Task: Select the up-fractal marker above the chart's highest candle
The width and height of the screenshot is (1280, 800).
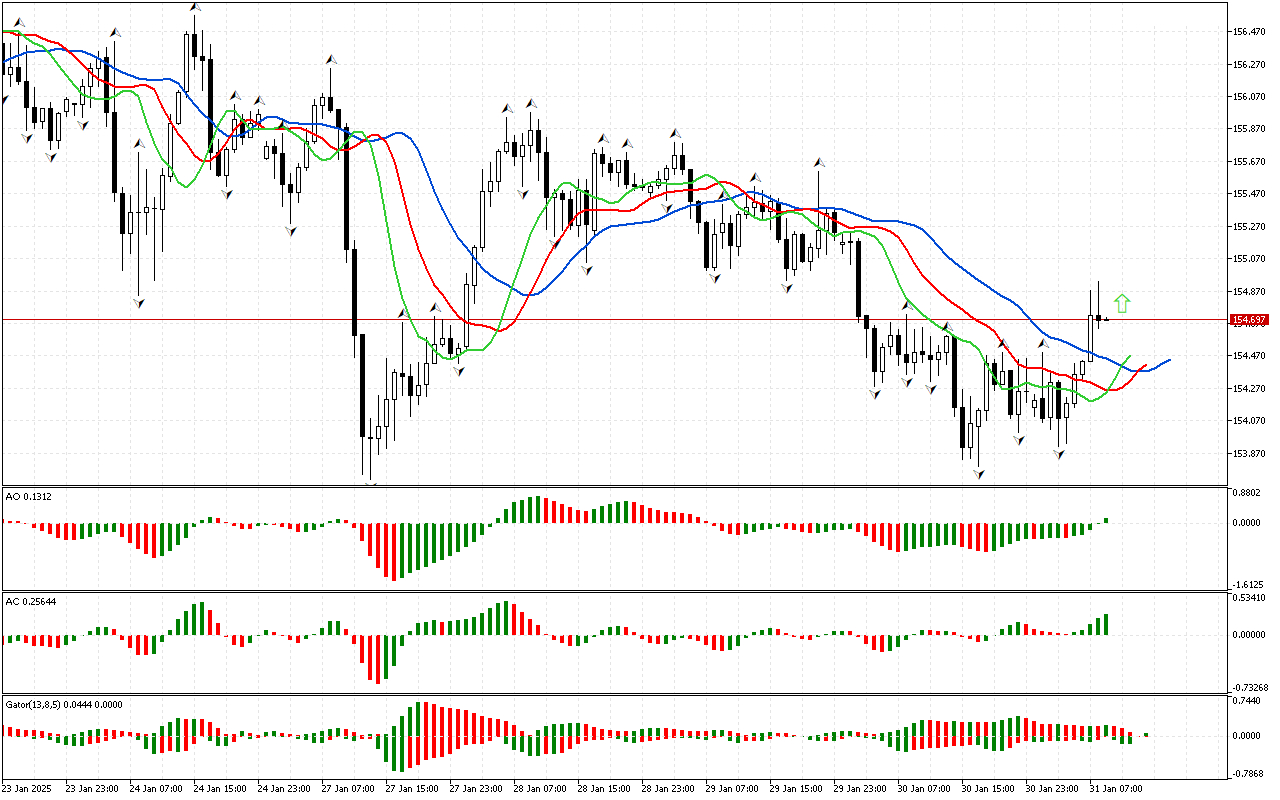Action: tap(194, 8)
